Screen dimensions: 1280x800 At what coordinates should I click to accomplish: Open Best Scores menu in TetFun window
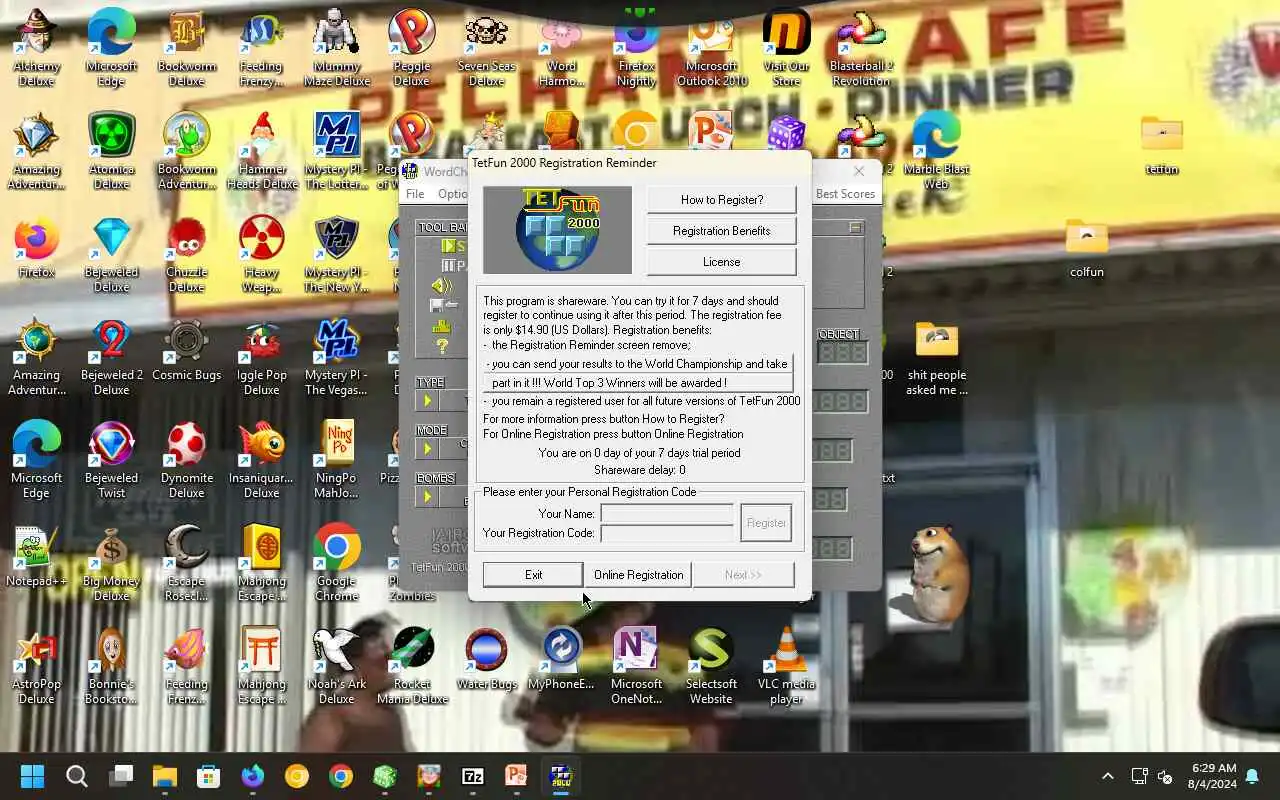point(845,194)
